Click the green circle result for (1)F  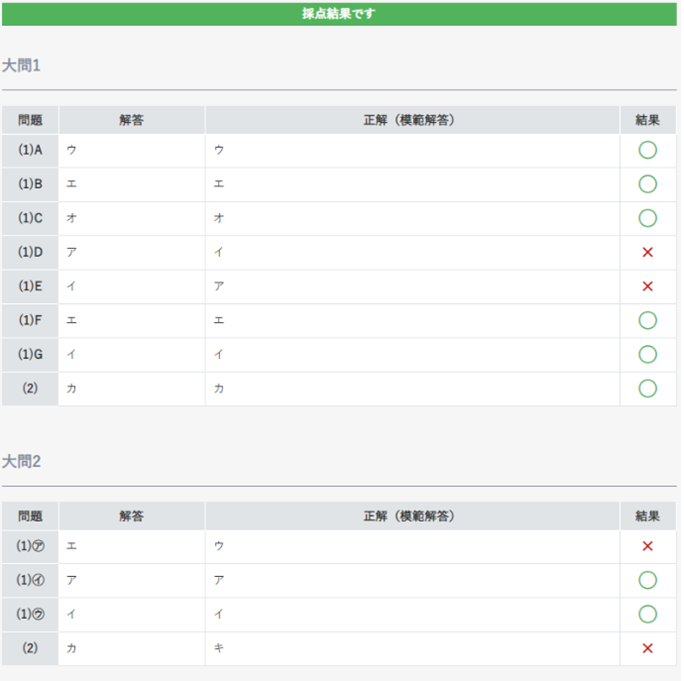click(647, 320)
